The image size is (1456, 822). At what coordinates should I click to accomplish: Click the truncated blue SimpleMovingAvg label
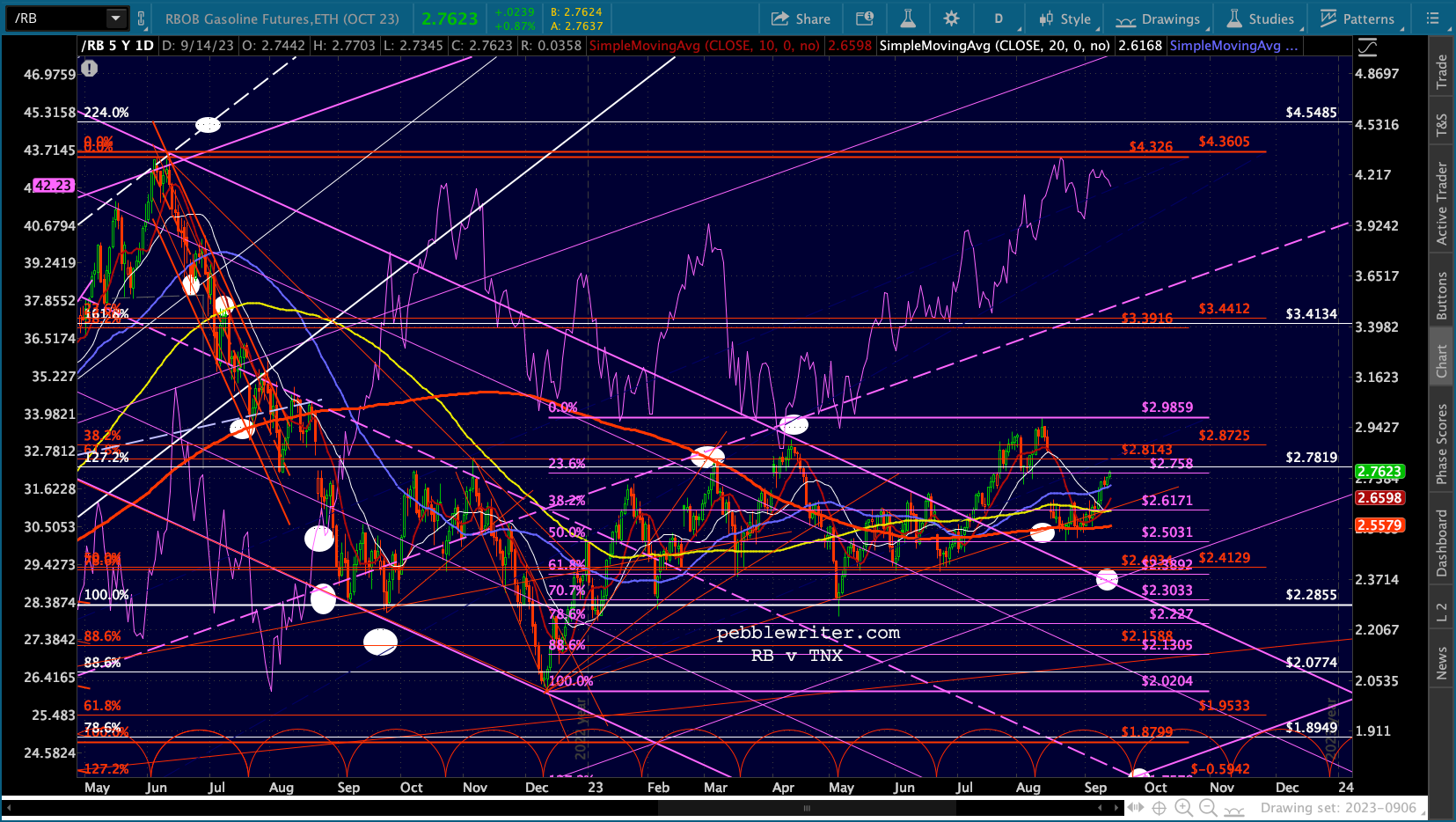point(1233,46)
